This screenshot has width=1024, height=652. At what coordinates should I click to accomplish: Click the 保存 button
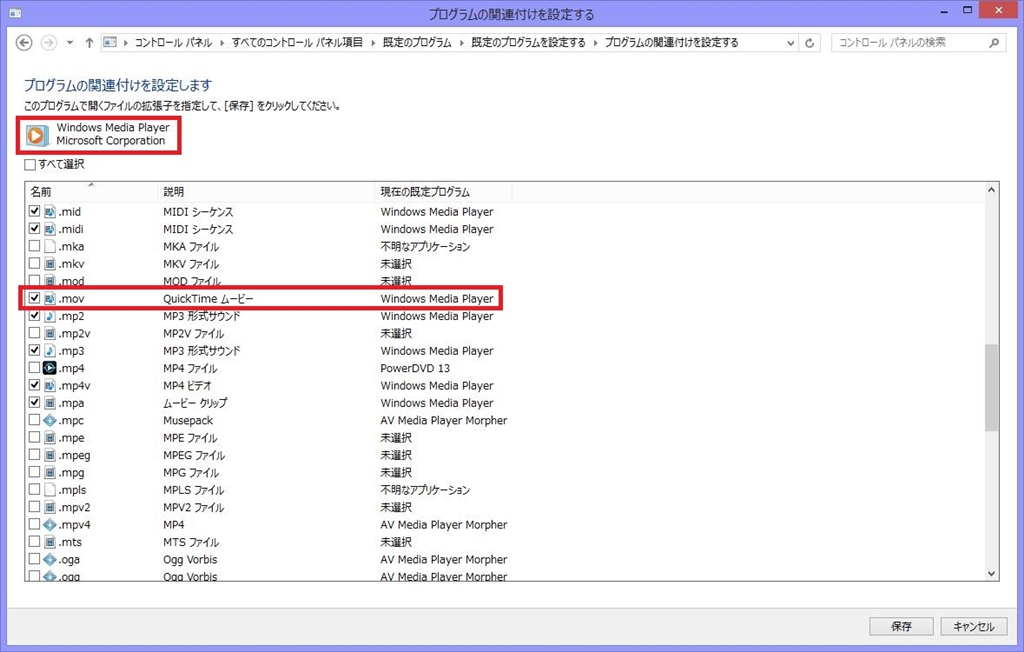point(901,626)
